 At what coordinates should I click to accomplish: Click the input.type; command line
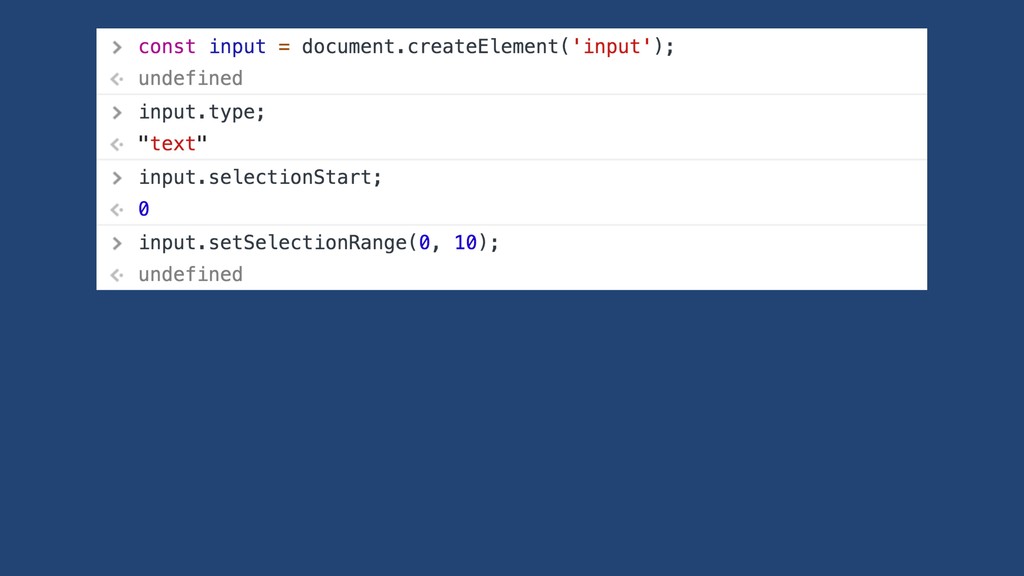pyautogui.click(x=202, y=112)
